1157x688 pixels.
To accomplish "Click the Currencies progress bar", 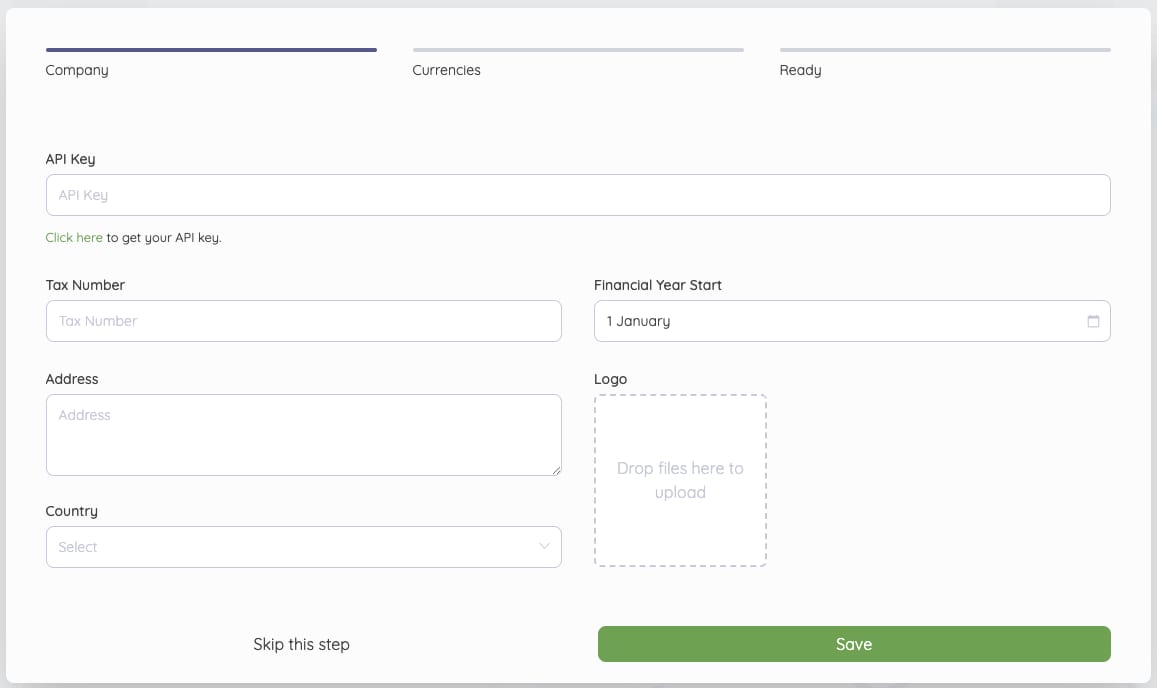I will (578, 49).
